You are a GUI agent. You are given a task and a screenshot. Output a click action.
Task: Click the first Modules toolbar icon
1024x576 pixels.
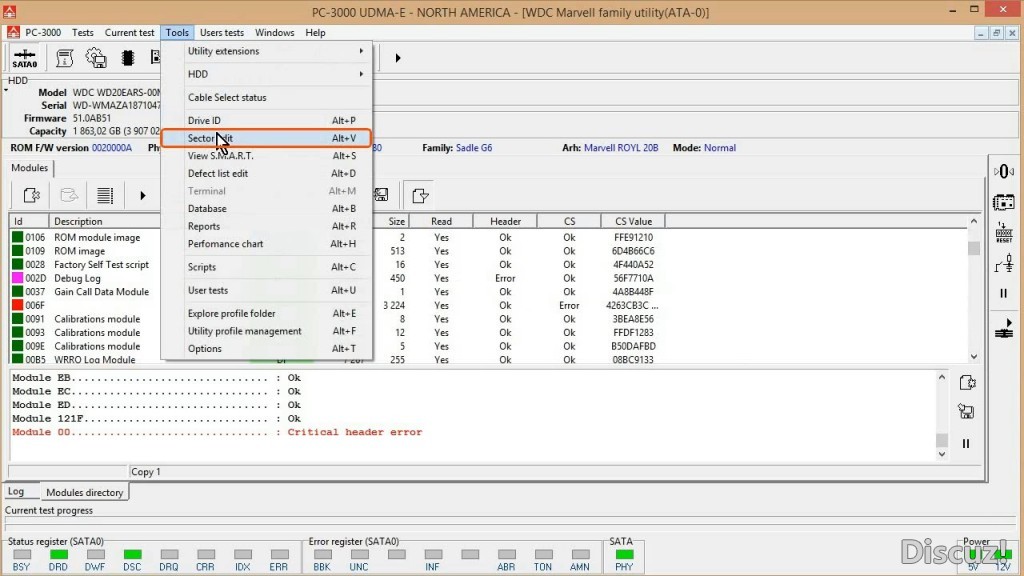point(31,195)
